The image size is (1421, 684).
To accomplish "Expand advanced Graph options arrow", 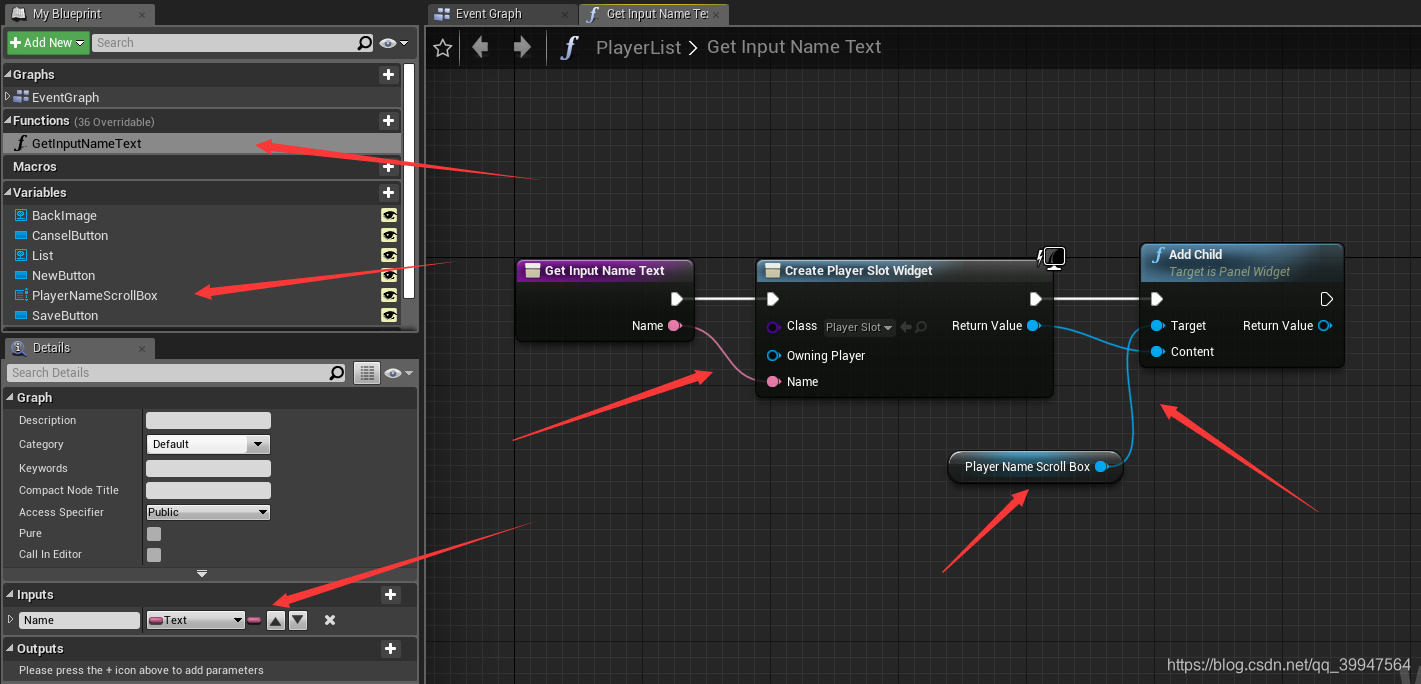I will click(x=202, y=573).
